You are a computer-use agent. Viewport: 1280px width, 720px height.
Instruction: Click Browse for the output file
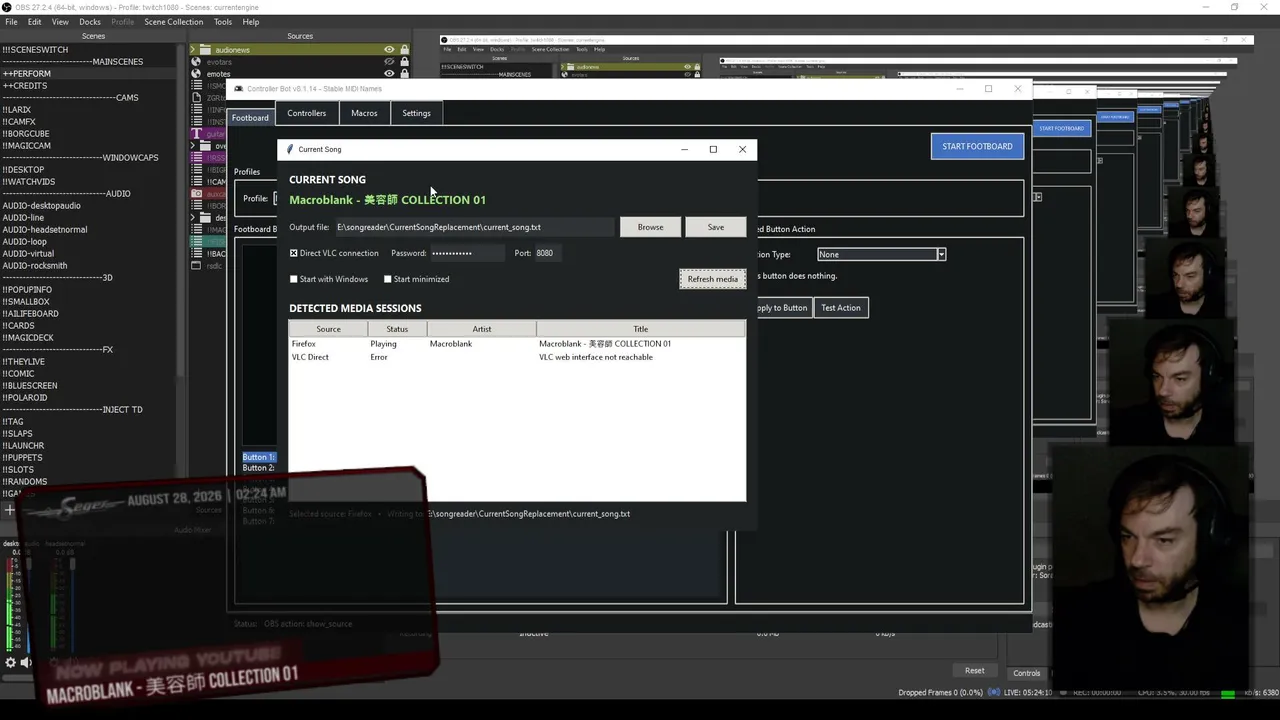pos(650,227)
